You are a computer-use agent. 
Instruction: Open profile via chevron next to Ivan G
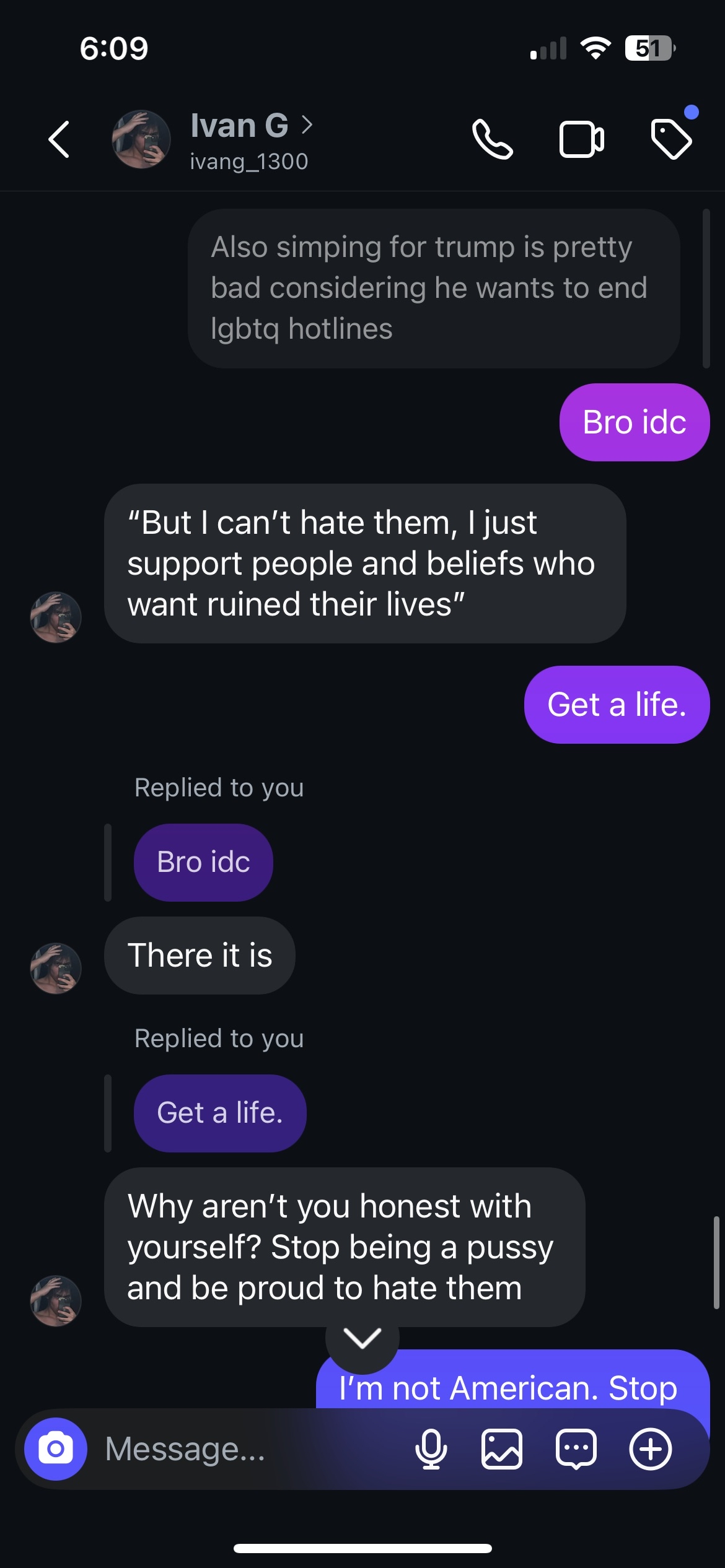point(307,125)
